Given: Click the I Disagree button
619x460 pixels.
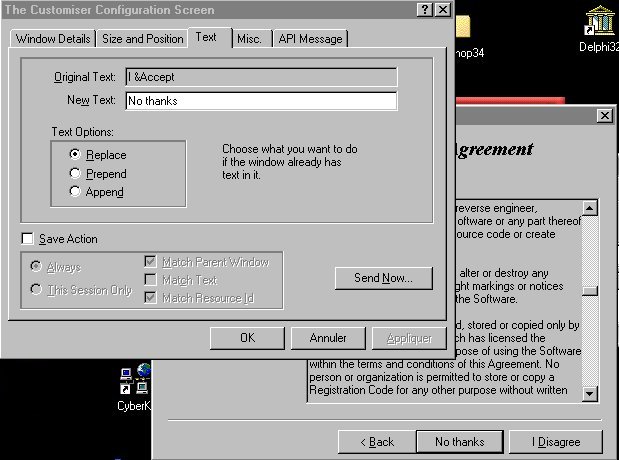Looking at the screenshot, I should coord(555,442).
